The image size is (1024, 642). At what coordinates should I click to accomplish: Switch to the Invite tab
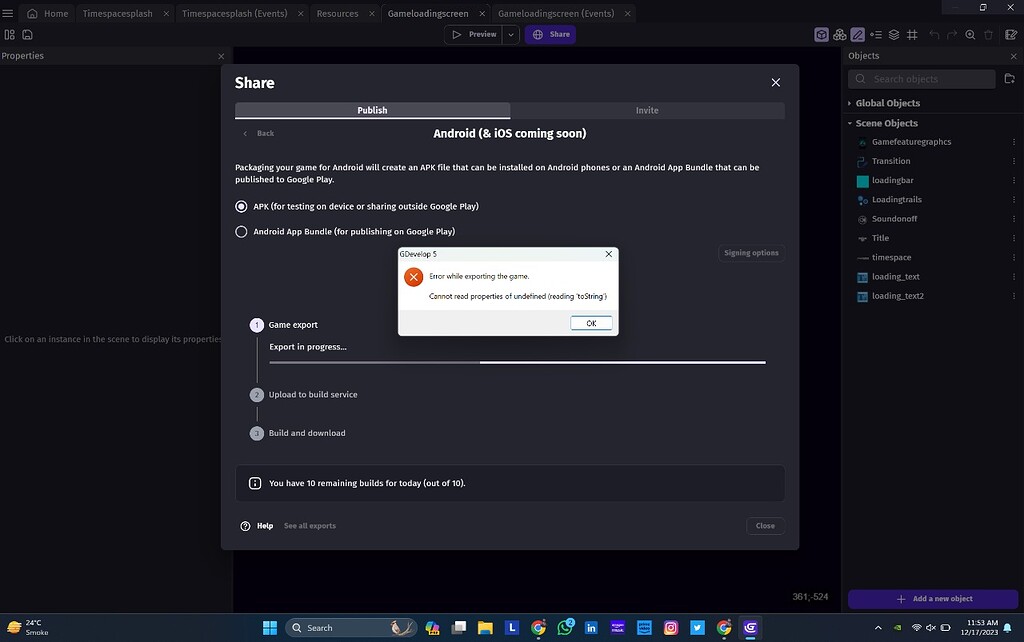pyautogui.click(x=647, y=110)
